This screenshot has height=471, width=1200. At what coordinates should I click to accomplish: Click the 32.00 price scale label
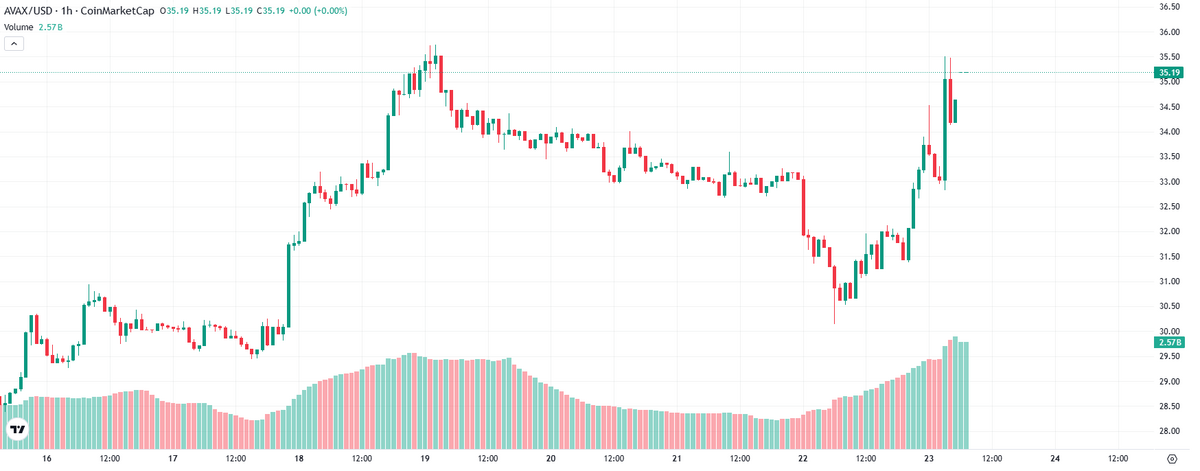pyautogui.click(x=1171, y=232)
